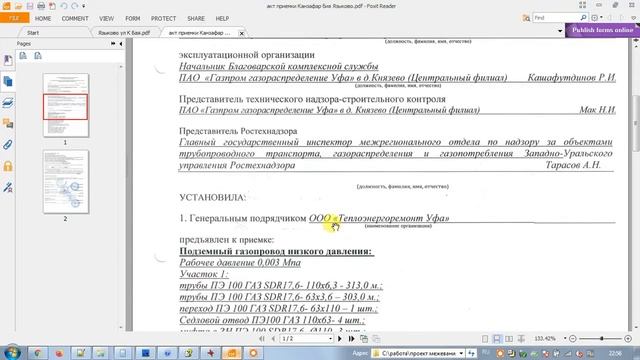Click the first page thumbnail size icon in Pages panel
640x360 pixels.
23,56
